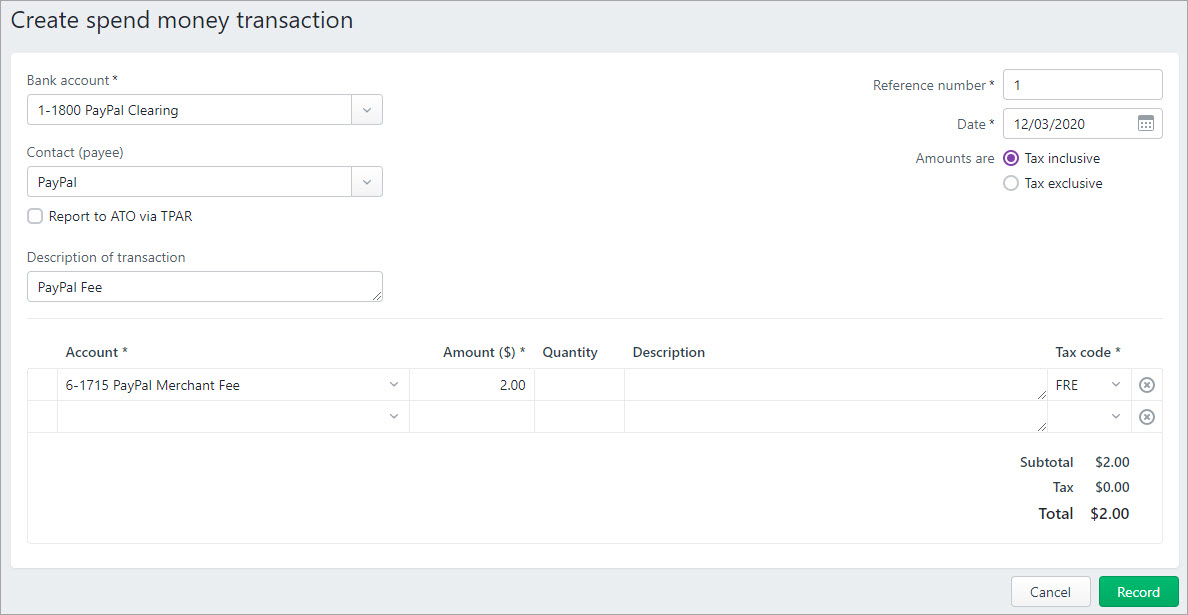Open the FRE tax code dropdown
This screenshot has width=1188, height=615.
tap(1115, 385)
